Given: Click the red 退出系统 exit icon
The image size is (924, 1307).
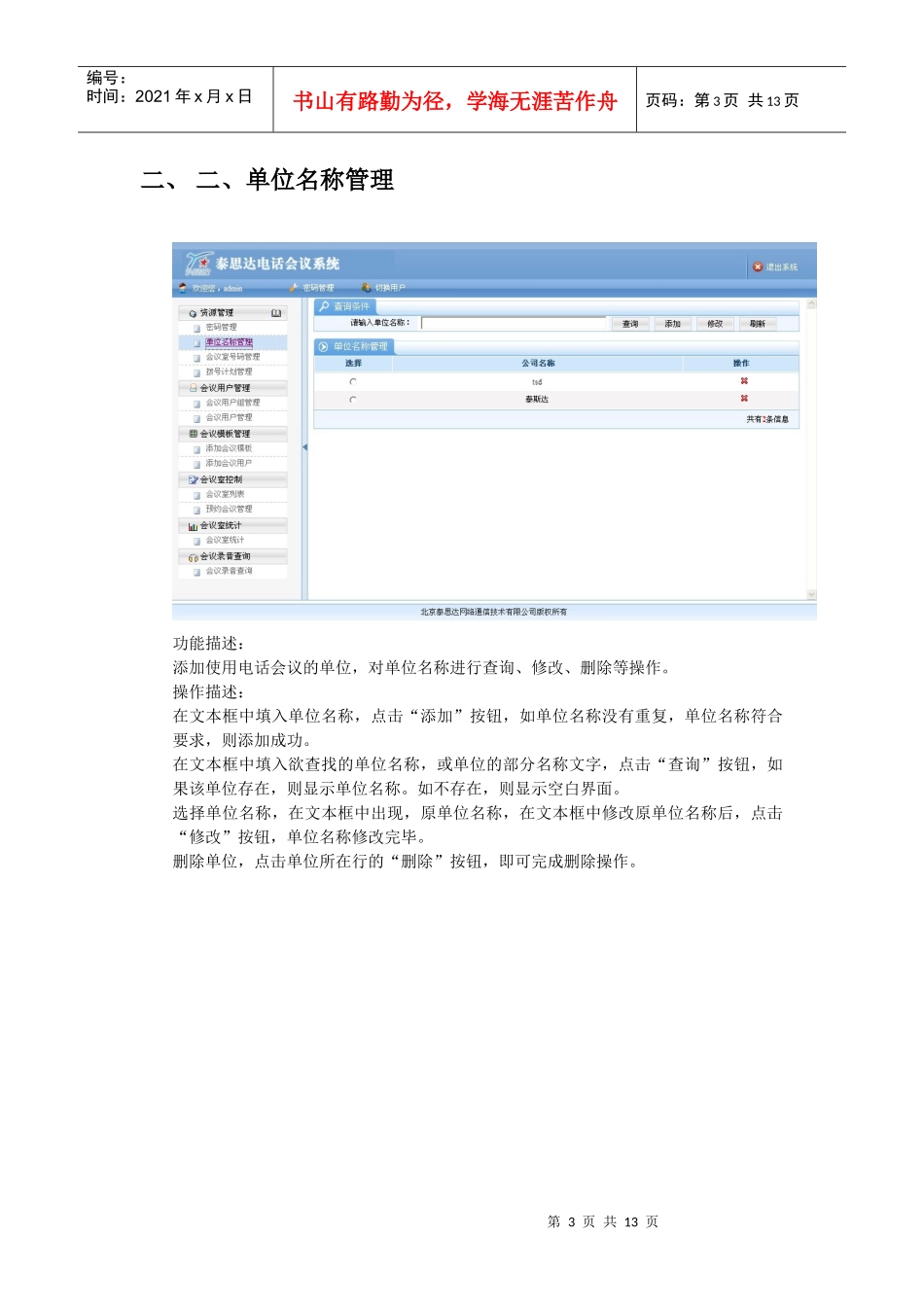Looking at the screenshot, I should pyautogui.click(x=758, y=266).
